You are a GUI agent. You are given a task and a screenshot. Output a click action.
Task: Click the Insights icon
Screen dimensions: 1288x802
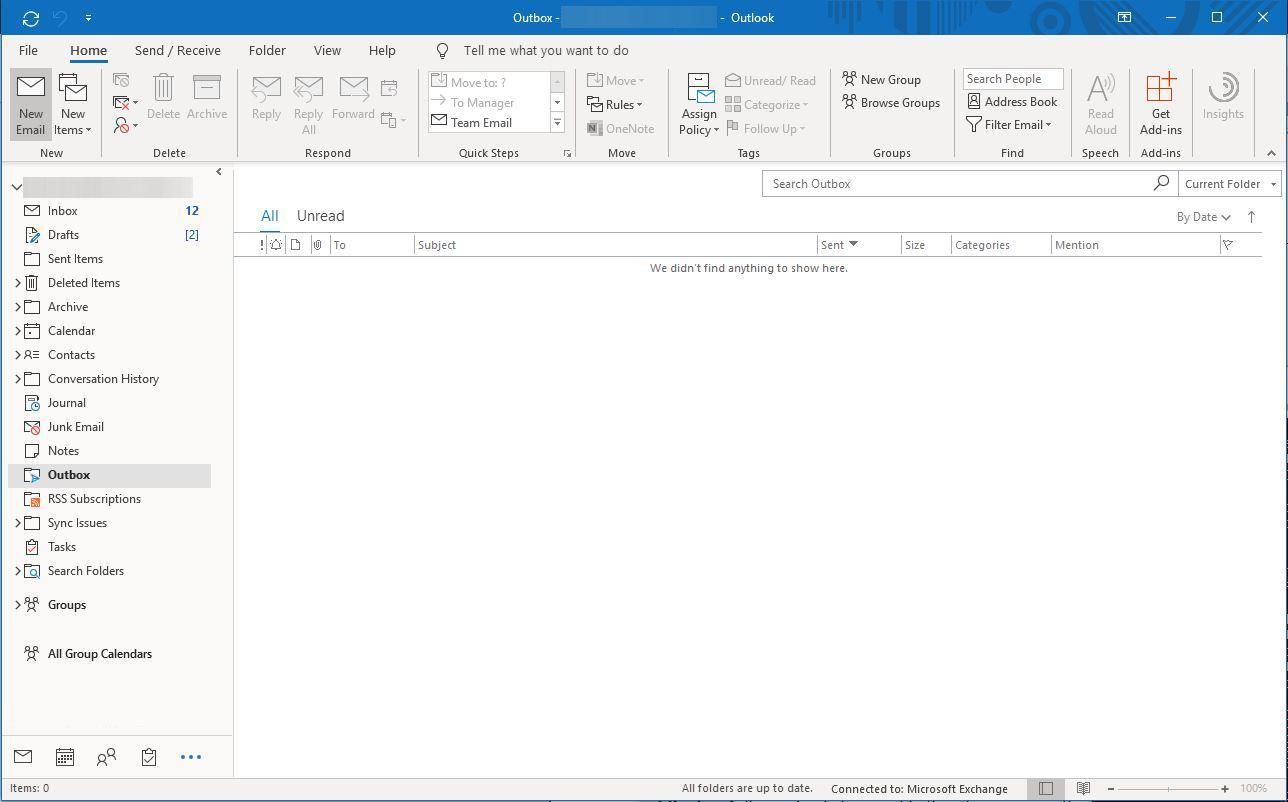[x=1223, y=98]
